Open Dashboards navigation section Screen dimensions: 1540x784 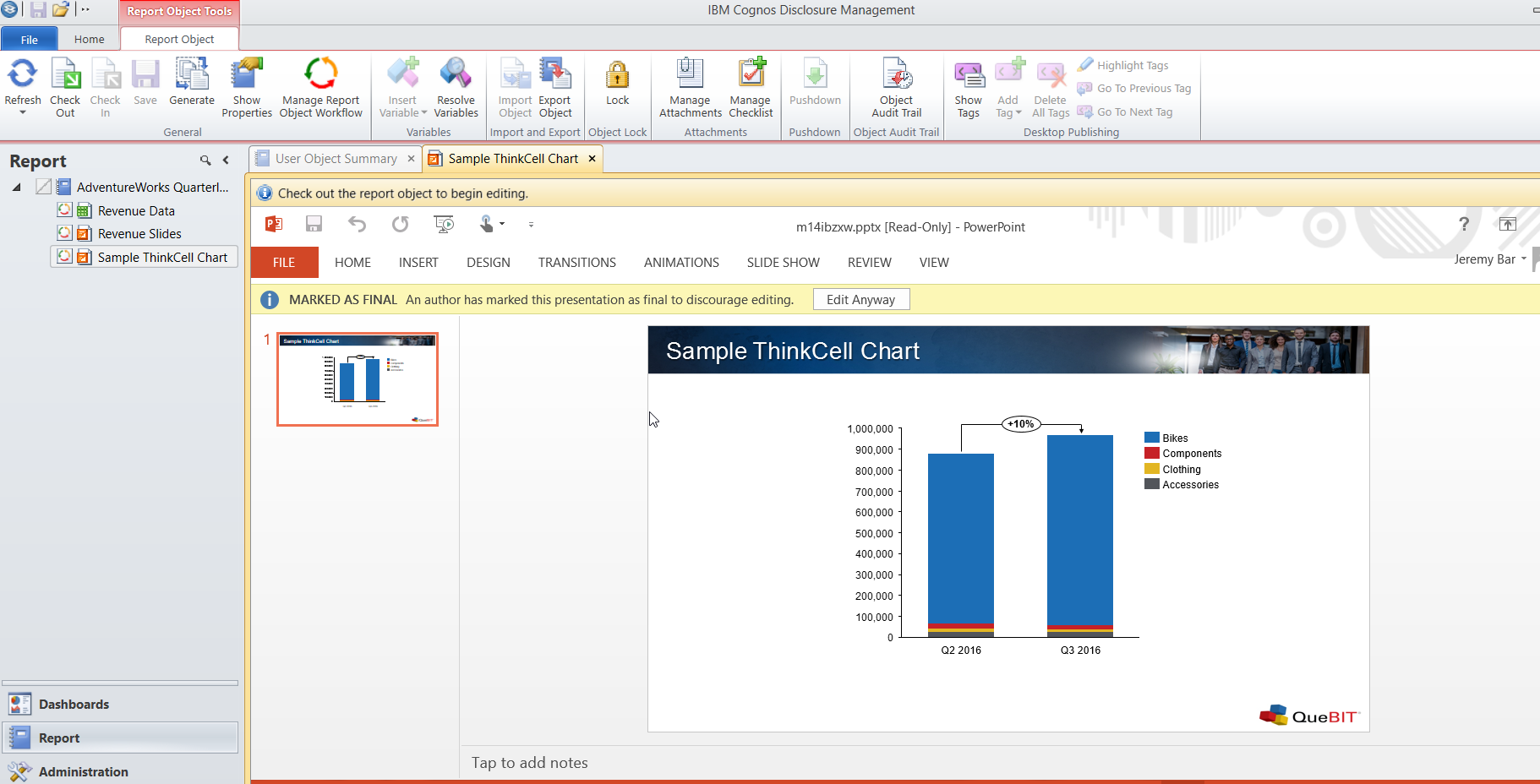120,705
